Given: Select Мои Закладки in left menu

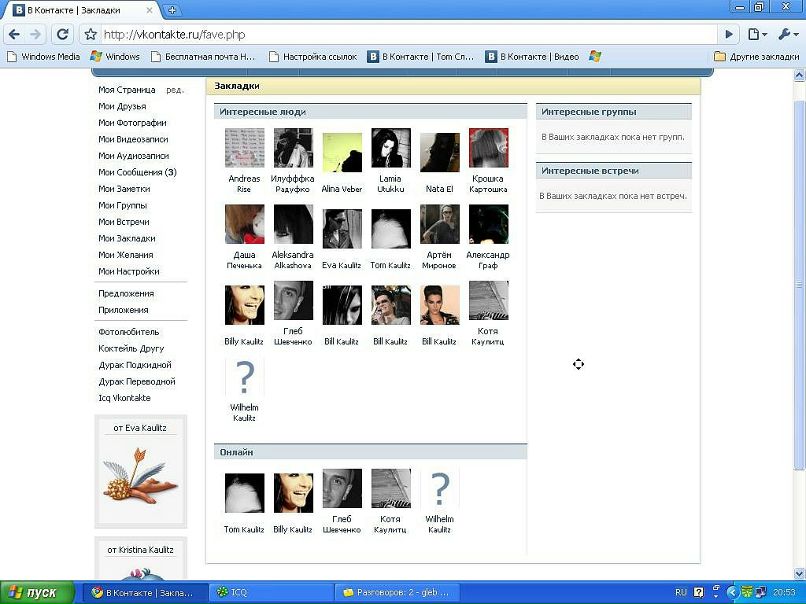Looking at the screenshot, I should coord(126,238).
